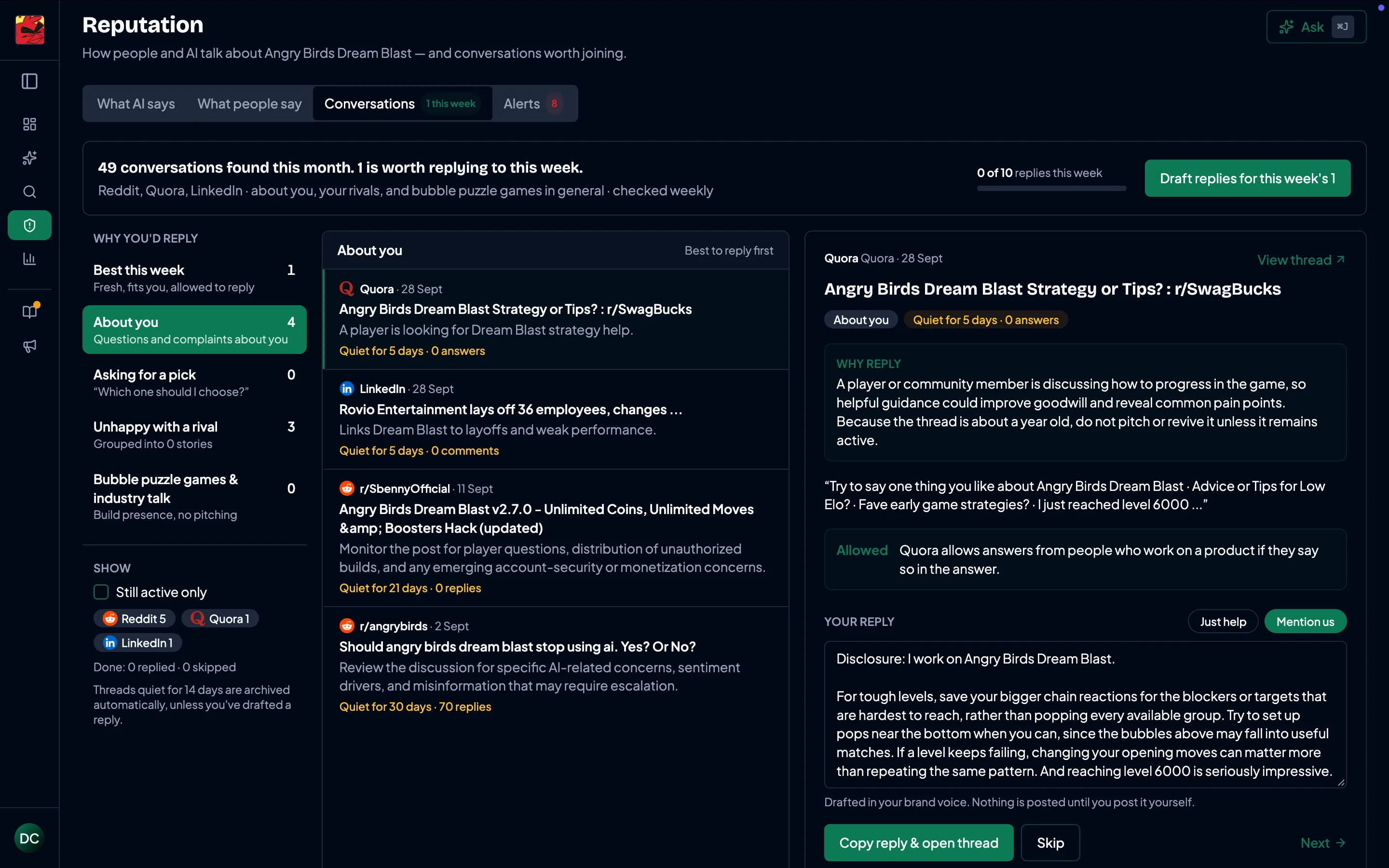Screen dimensions: 1389x868
Task: Toggle the sidebar panel icon
Action: pyautogui.click(x=29, y=81)
